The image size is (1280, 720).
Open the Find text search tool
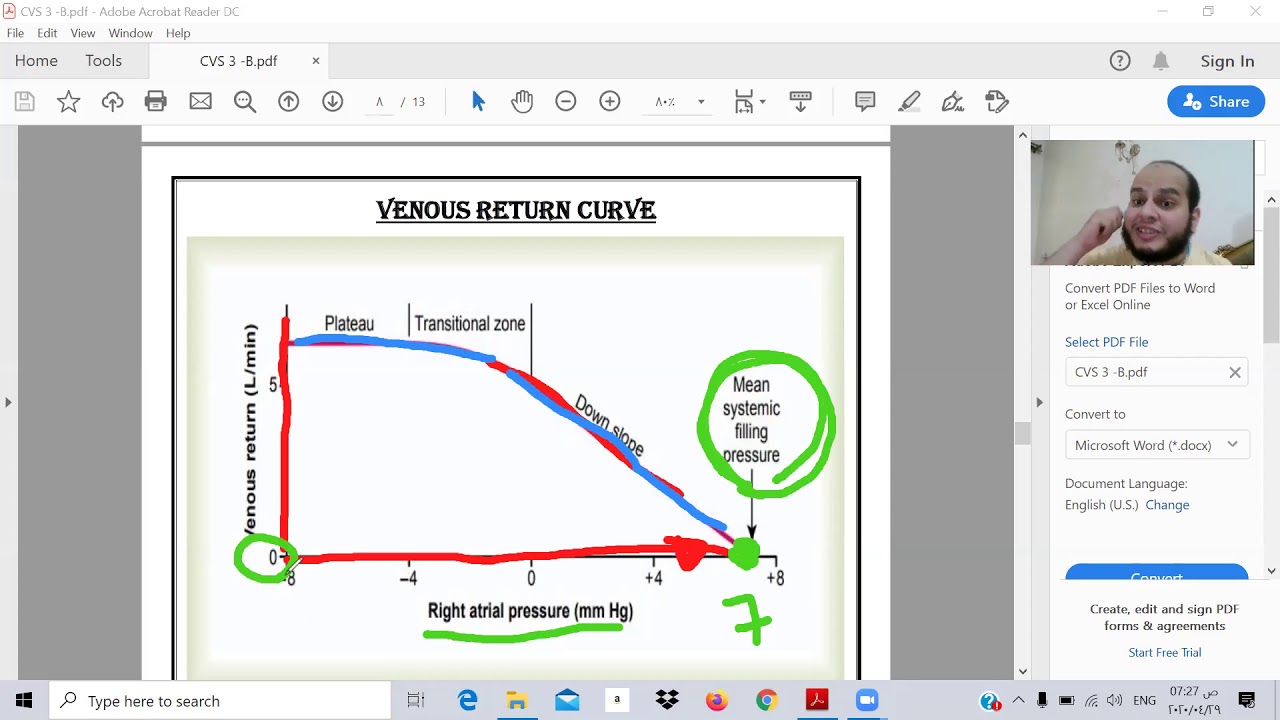pyautogui.click(x=244, y=101)
